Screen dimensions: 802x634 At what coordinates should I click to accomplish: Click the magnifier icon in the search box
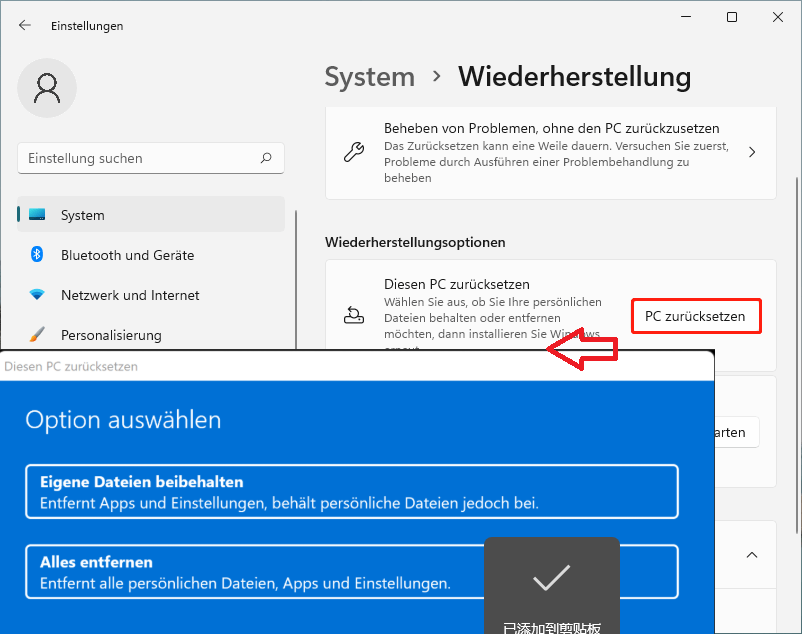[x=266, y=158]
